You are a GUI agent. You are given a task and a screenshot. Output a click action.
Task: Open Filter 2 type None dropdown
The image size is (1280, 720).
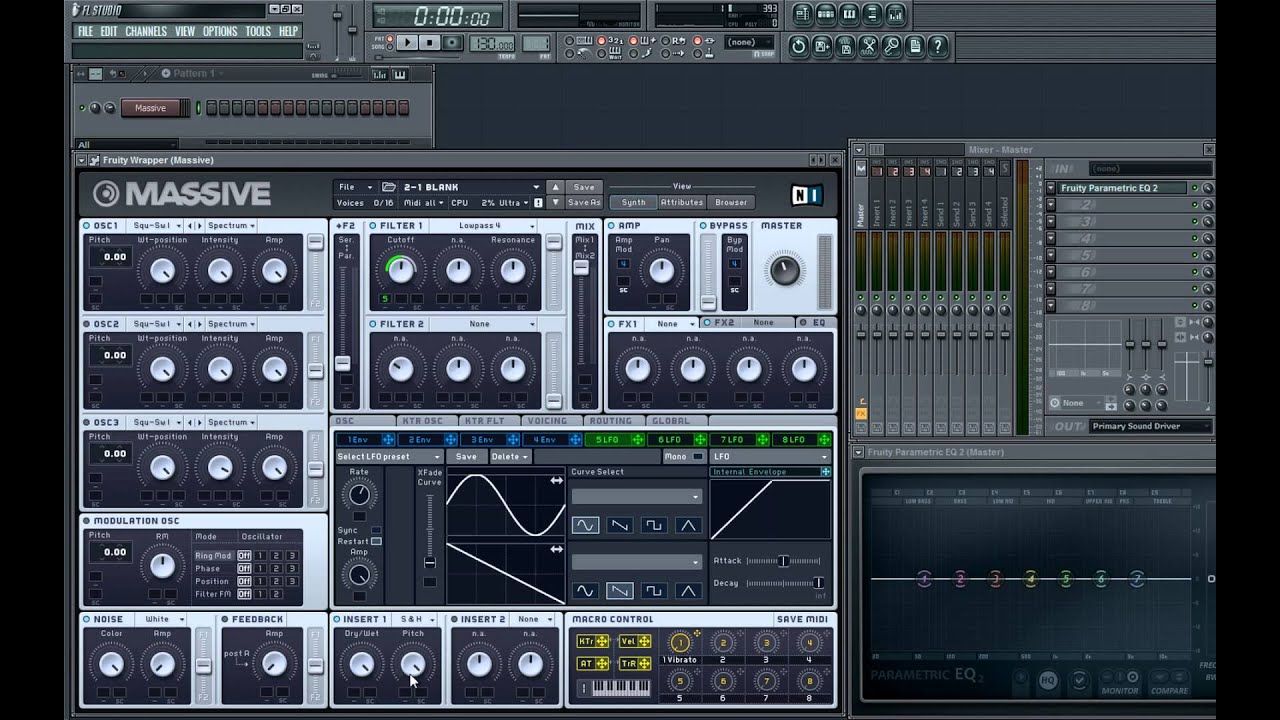(x=485, y=324)
